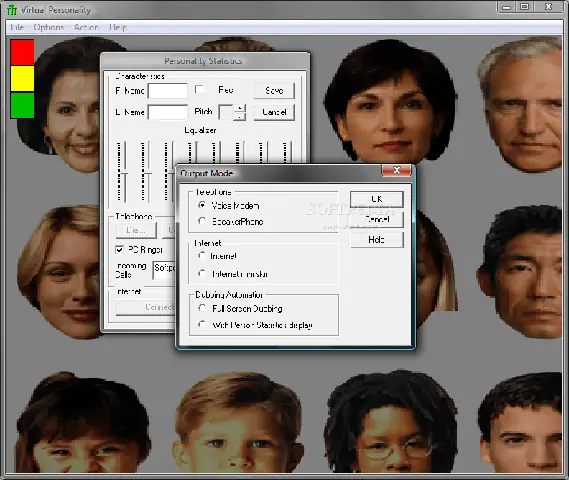Choose the Internet radio button

coord(202,255)
